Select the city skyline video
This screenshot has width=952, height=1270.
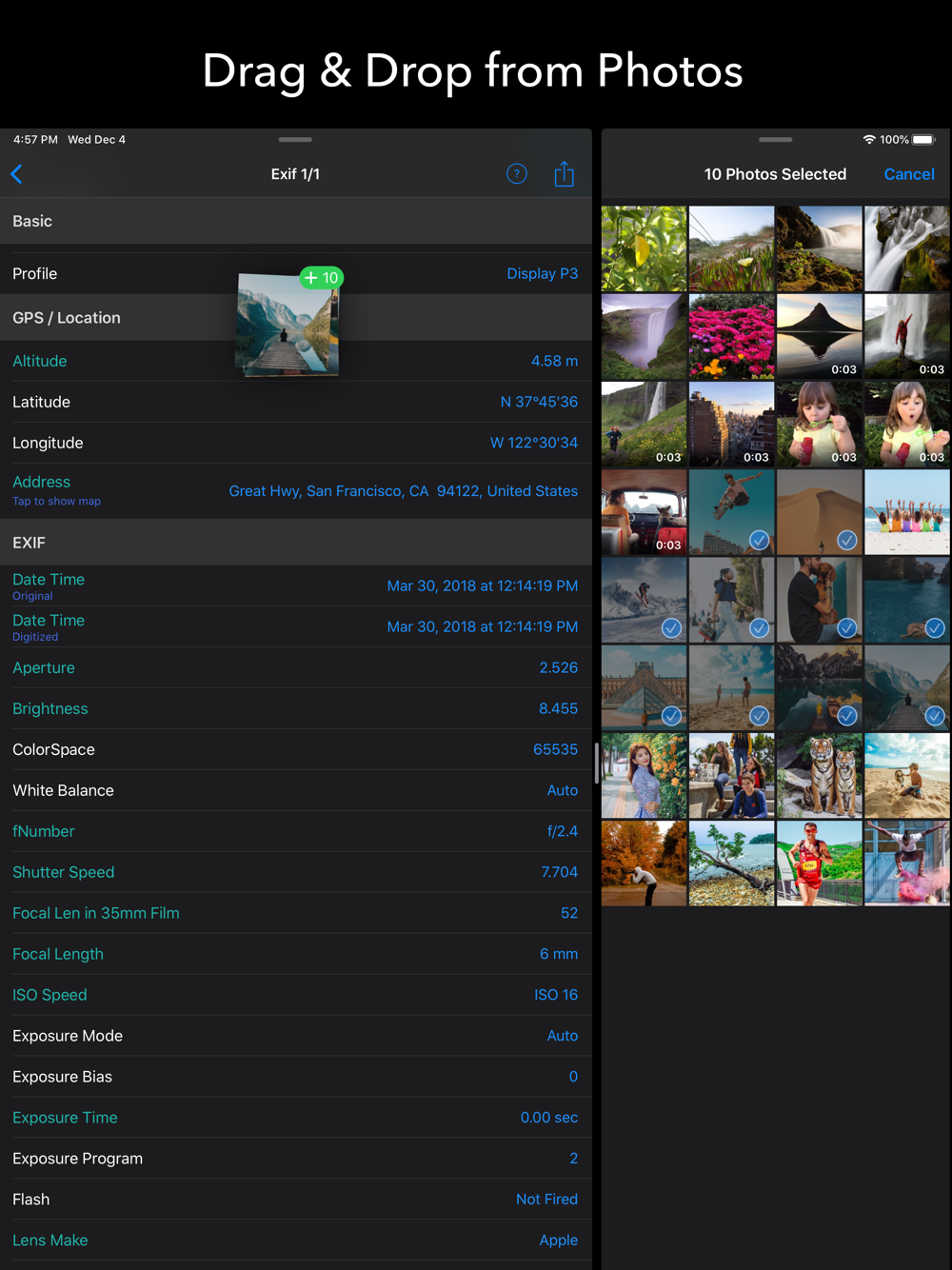pos(731,425)
